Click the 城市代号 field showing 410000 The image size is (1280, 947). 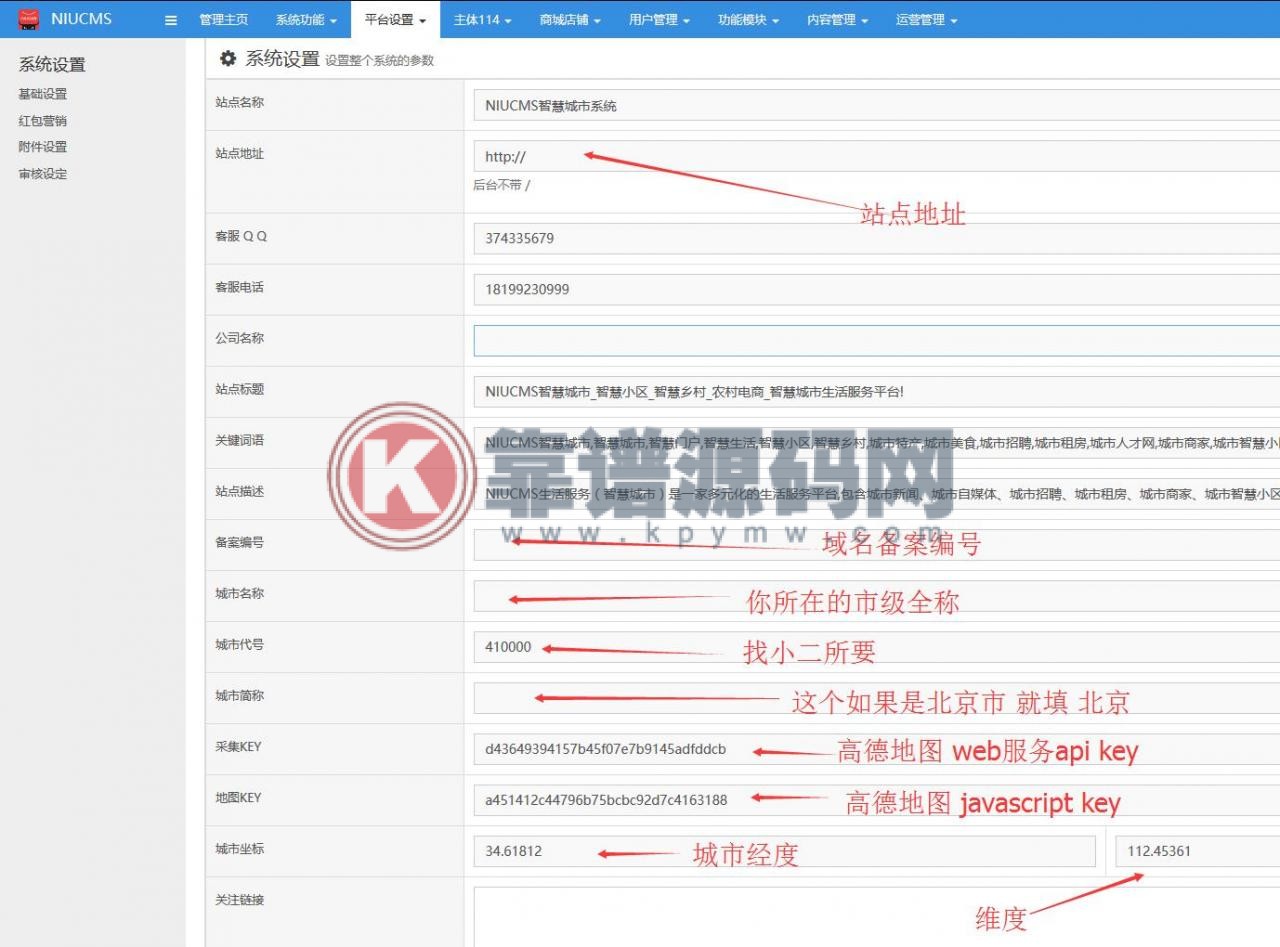pos(877,647)
